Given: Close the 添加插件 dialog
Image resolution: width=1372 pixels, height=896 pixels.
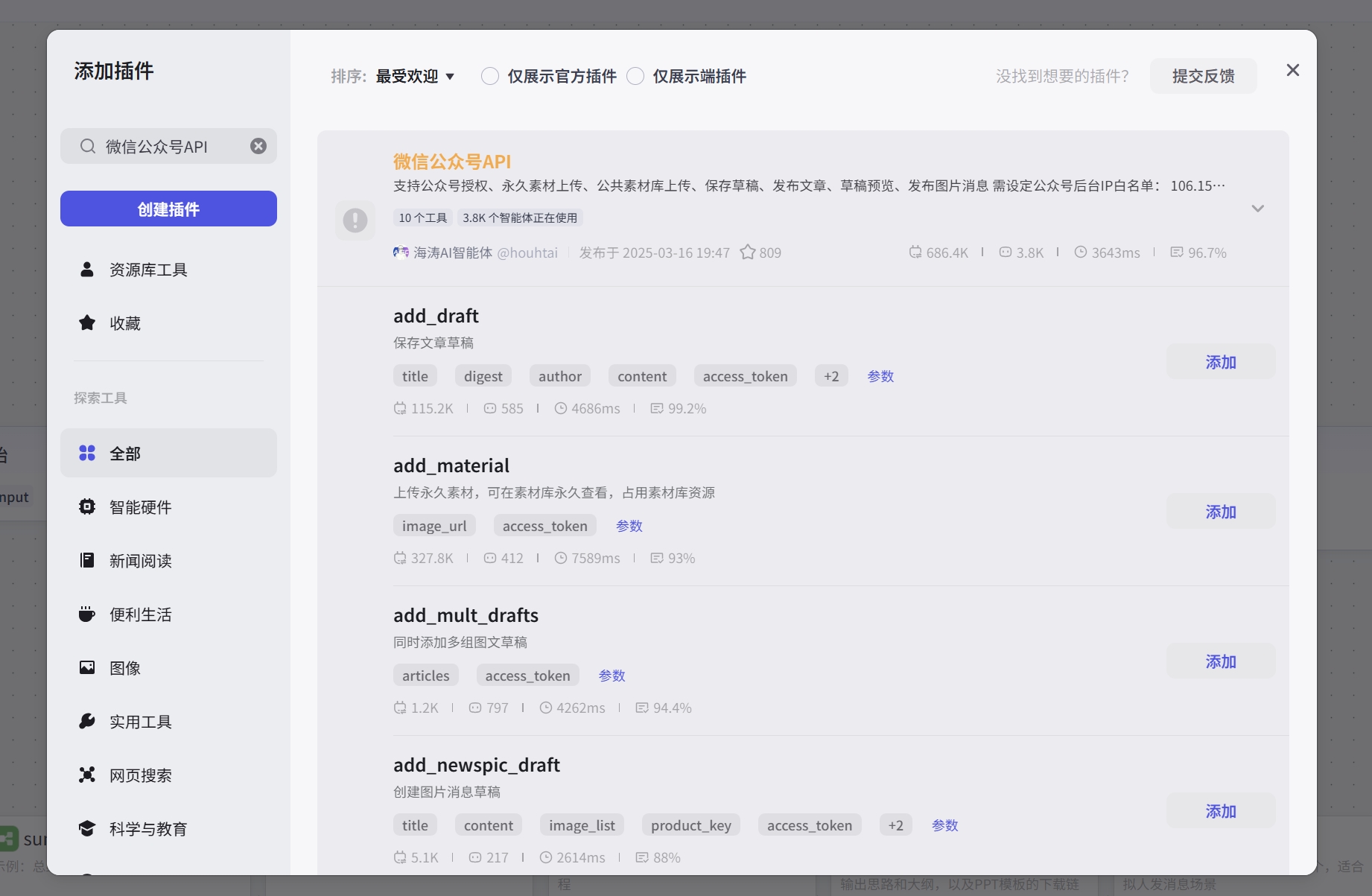Looking at the screenshot, I should pyautogui.click(x=1293, y=70).
